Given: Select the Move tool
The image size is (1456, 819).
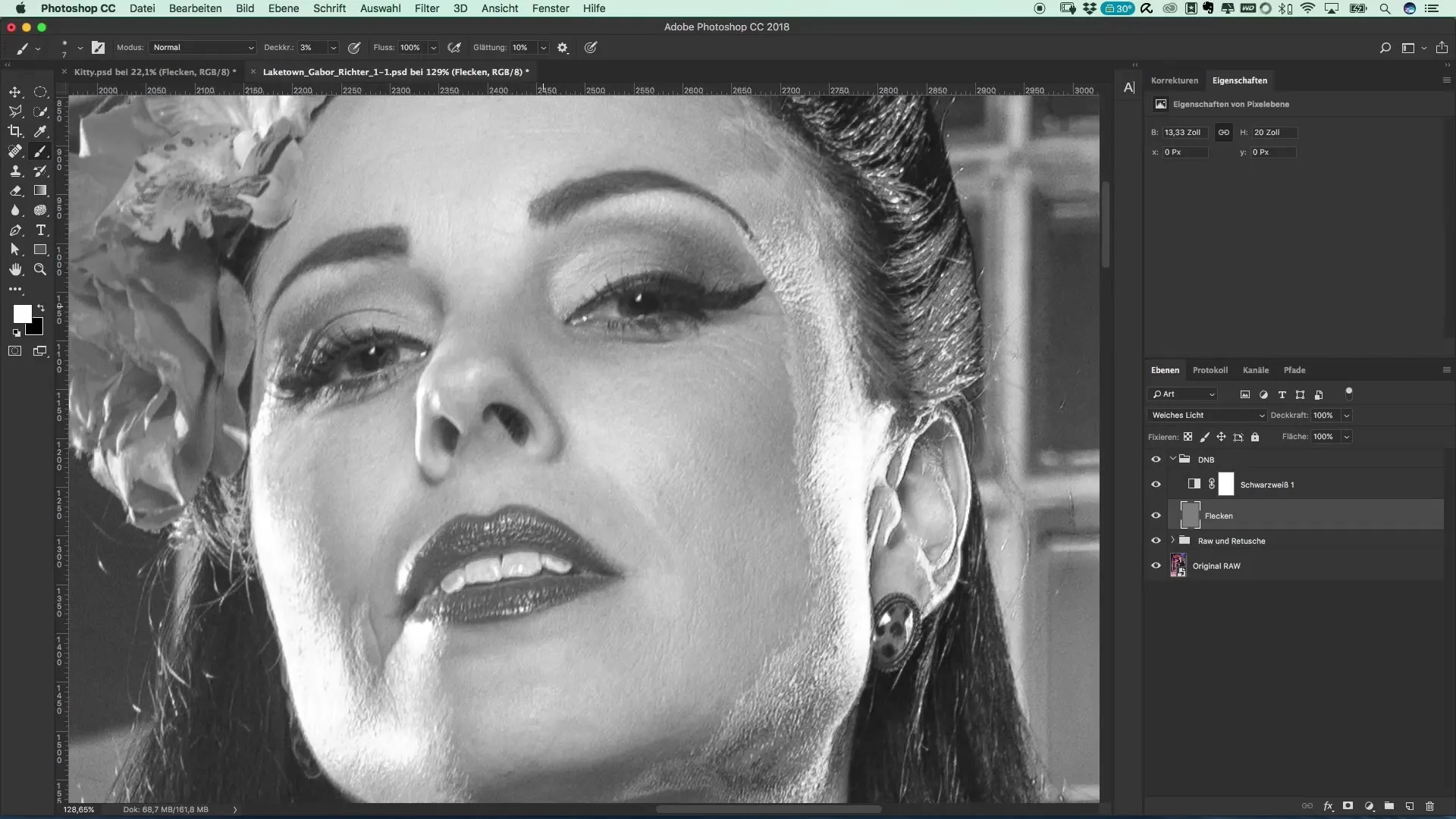Looking at the screenshot, I should pyautogui.click(x=15, y=92).
